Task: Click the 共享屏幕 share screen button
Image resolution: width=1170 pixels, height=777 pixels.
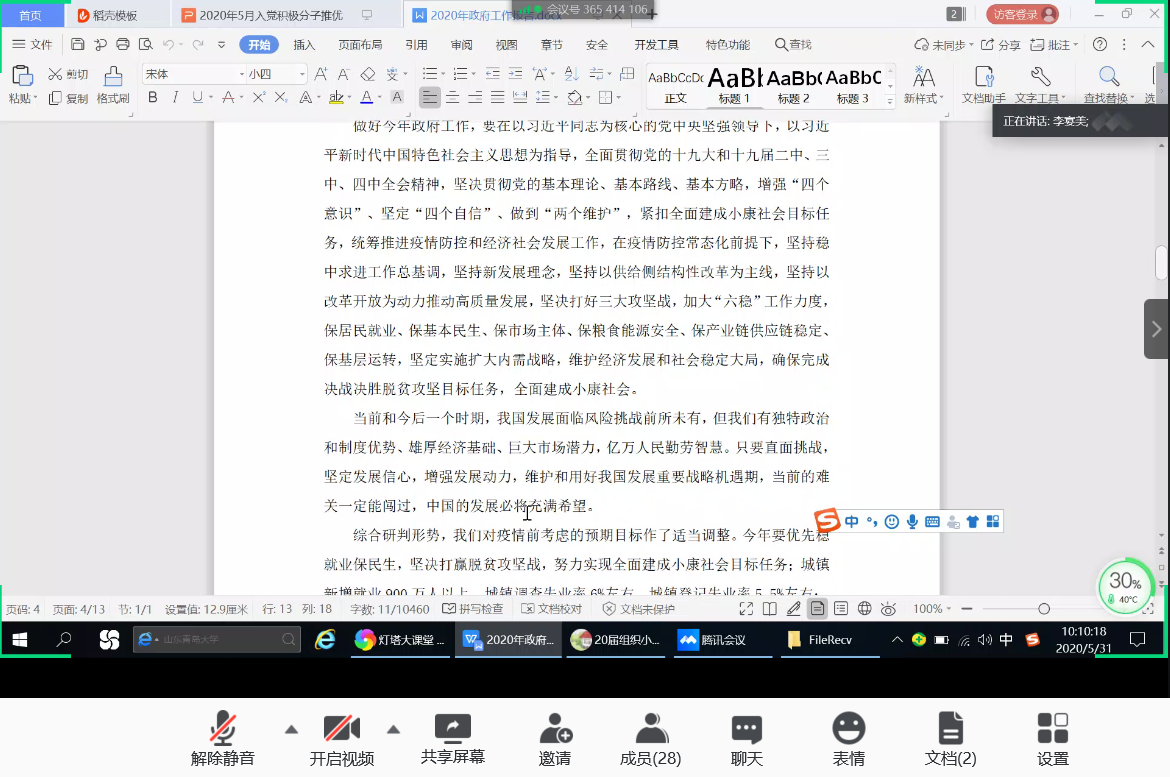Action: point(452,740)
